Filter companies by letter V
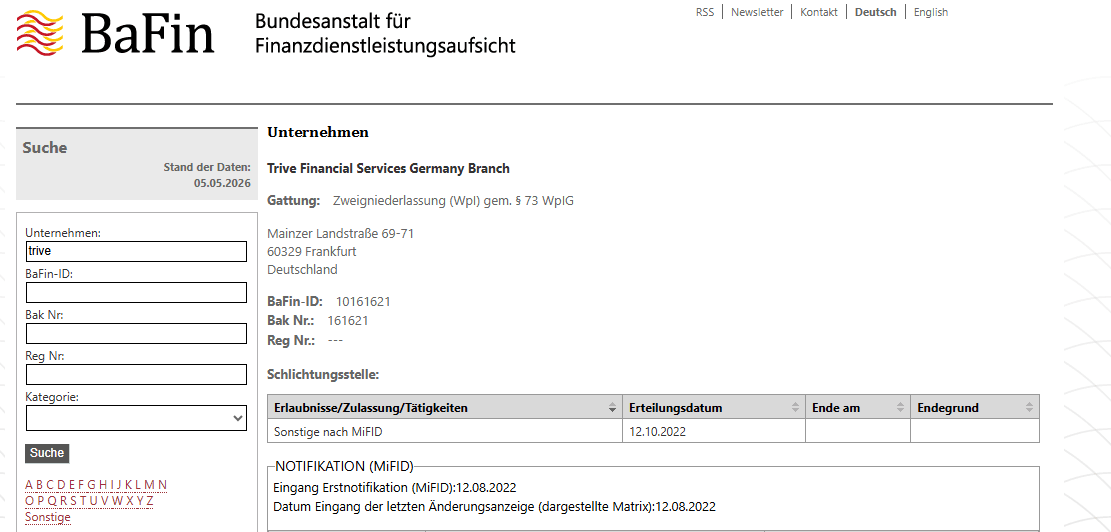Image resolution: width=1111 pixels, height=532 pixels. pos(104,501)
